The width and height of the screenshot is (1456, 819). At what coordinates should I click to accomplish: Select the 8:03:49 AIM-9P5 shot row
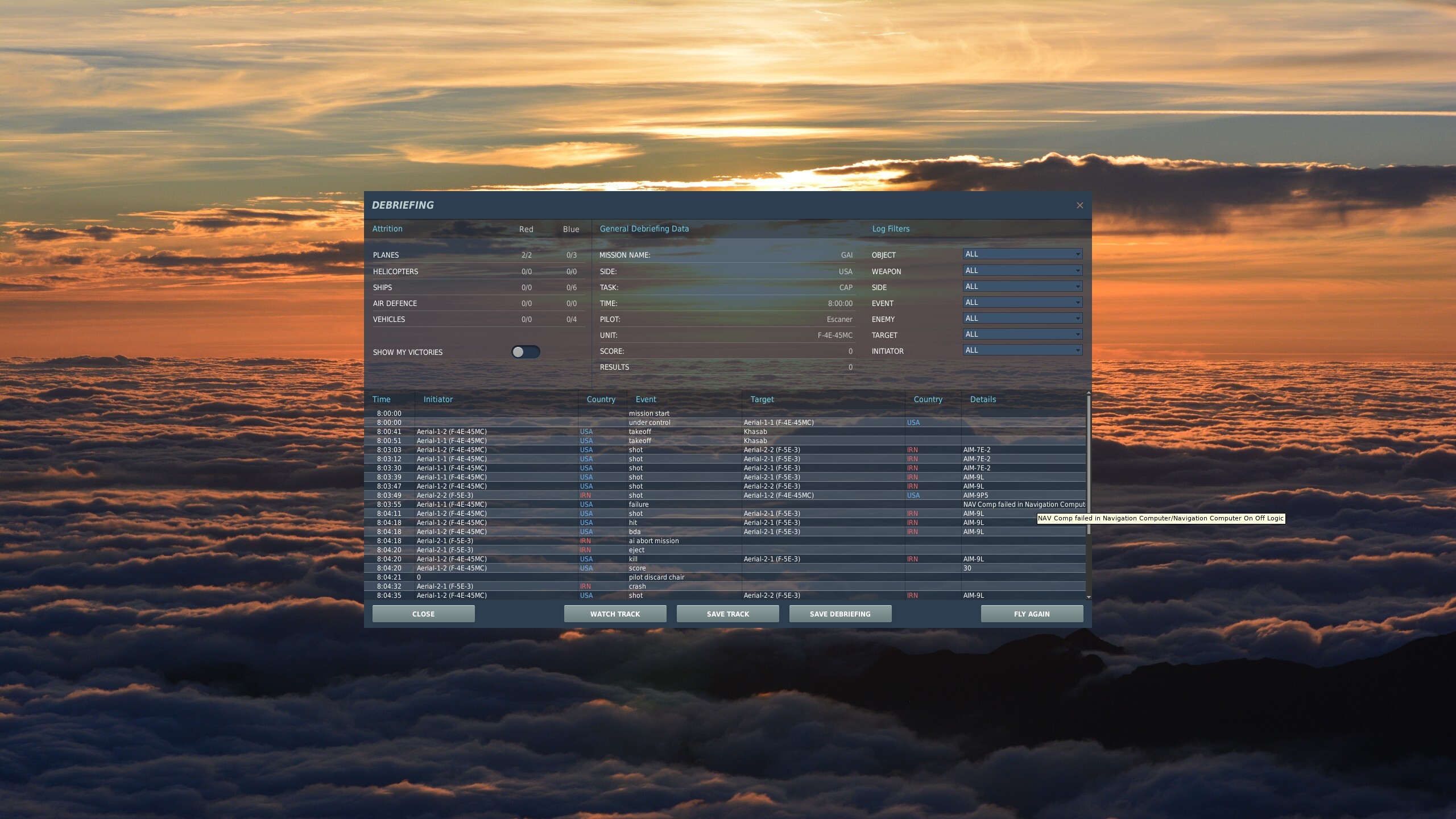pos(725,495)
